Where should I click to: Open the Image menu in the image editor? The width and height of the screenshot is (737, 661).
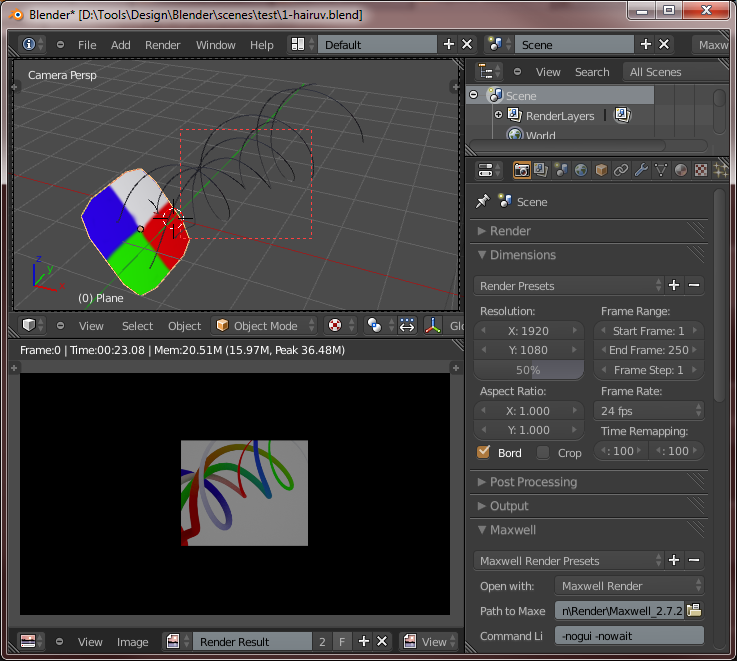(133, 641)
